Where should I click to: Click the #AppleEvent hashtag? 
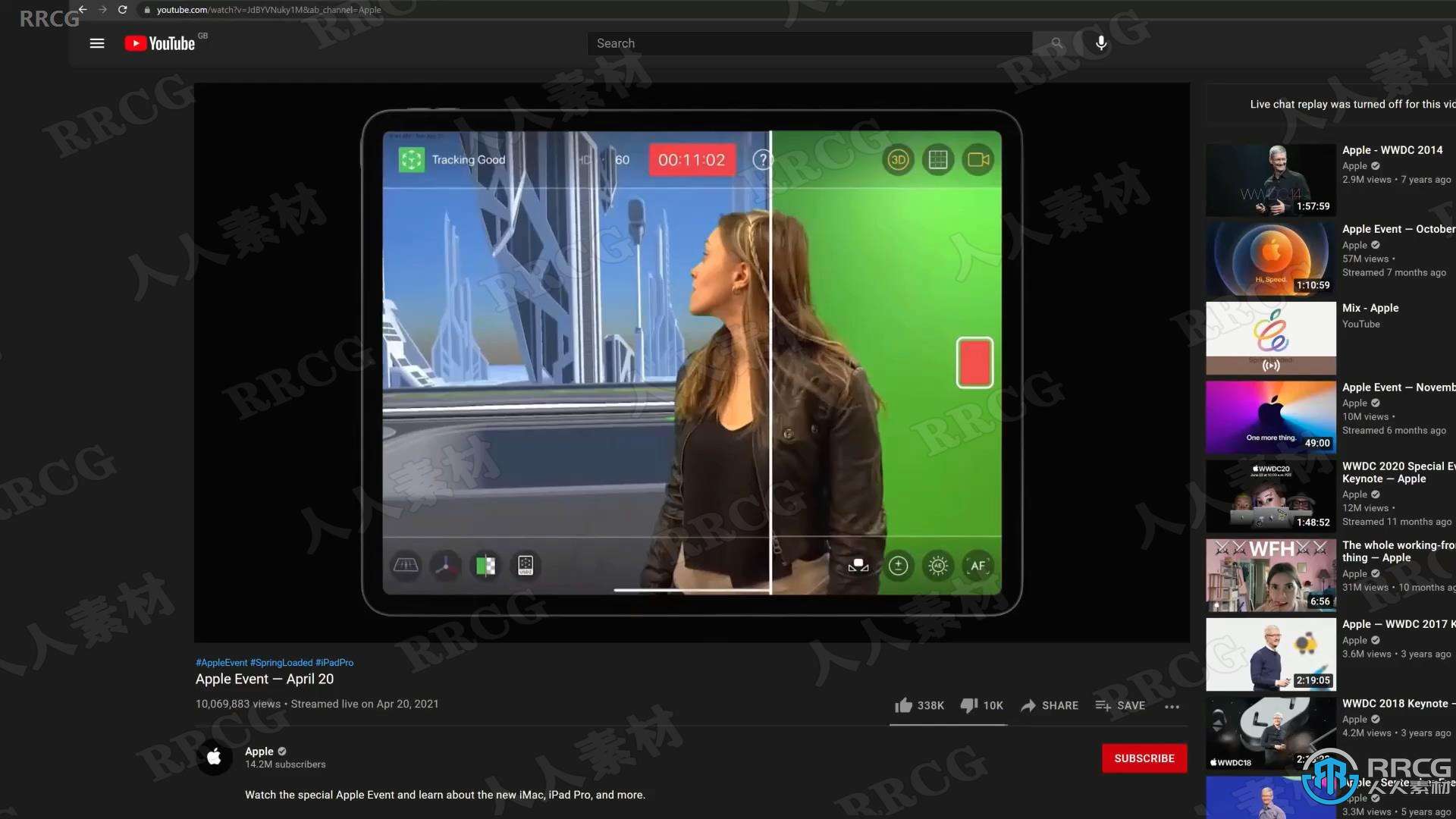[221, 663]
